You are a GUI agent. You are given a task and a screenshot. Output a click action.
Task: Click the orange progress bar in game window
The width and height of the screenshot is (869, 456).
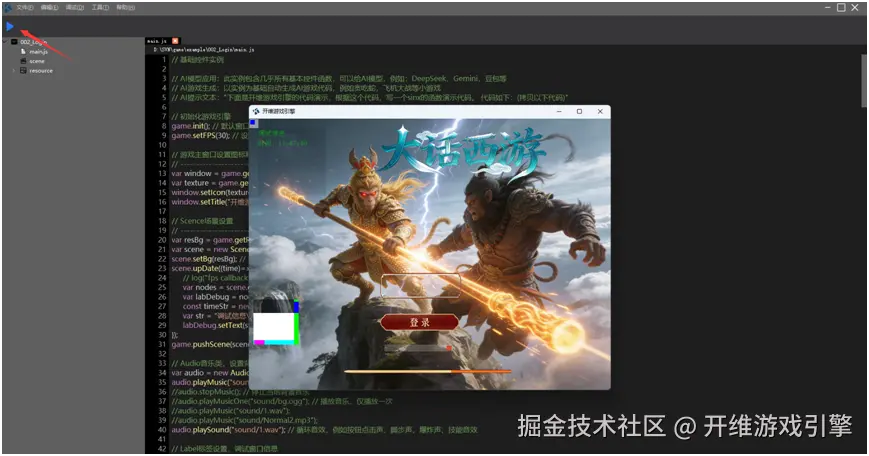point(427,371)
